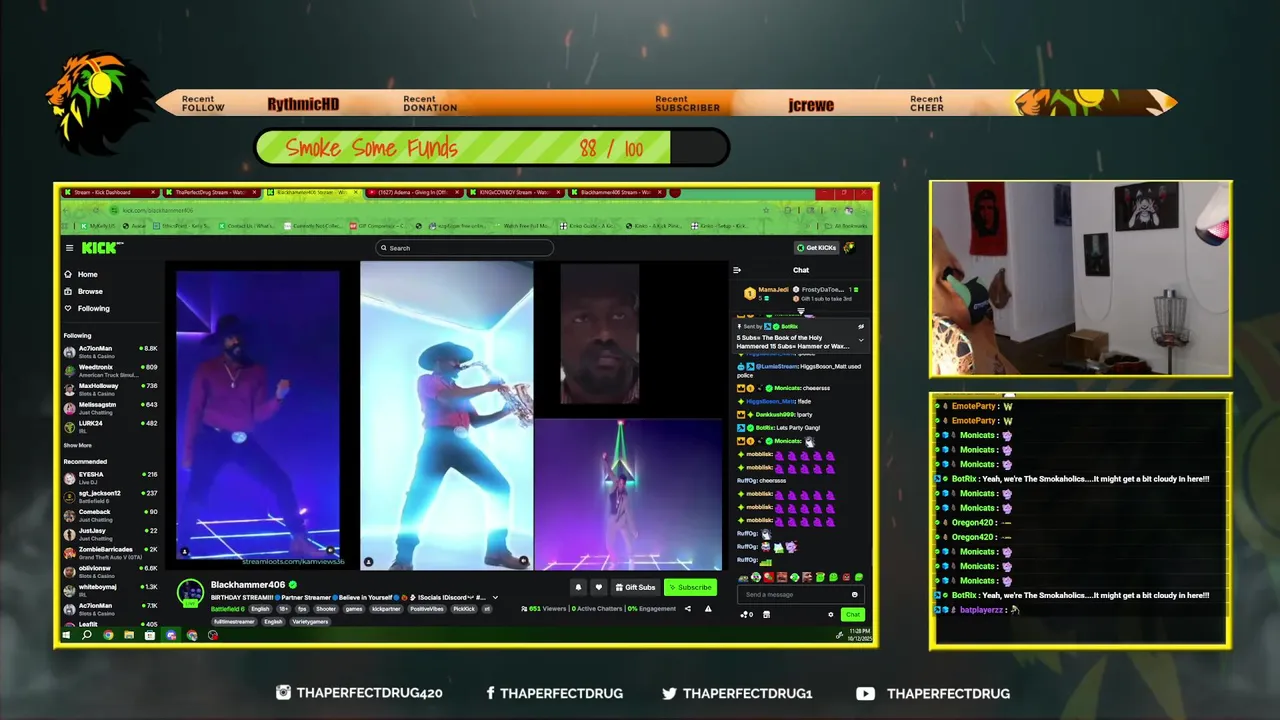Open oblivionsw recommended channel
This screenshot has height=720, width=1280.
[110, 571]
